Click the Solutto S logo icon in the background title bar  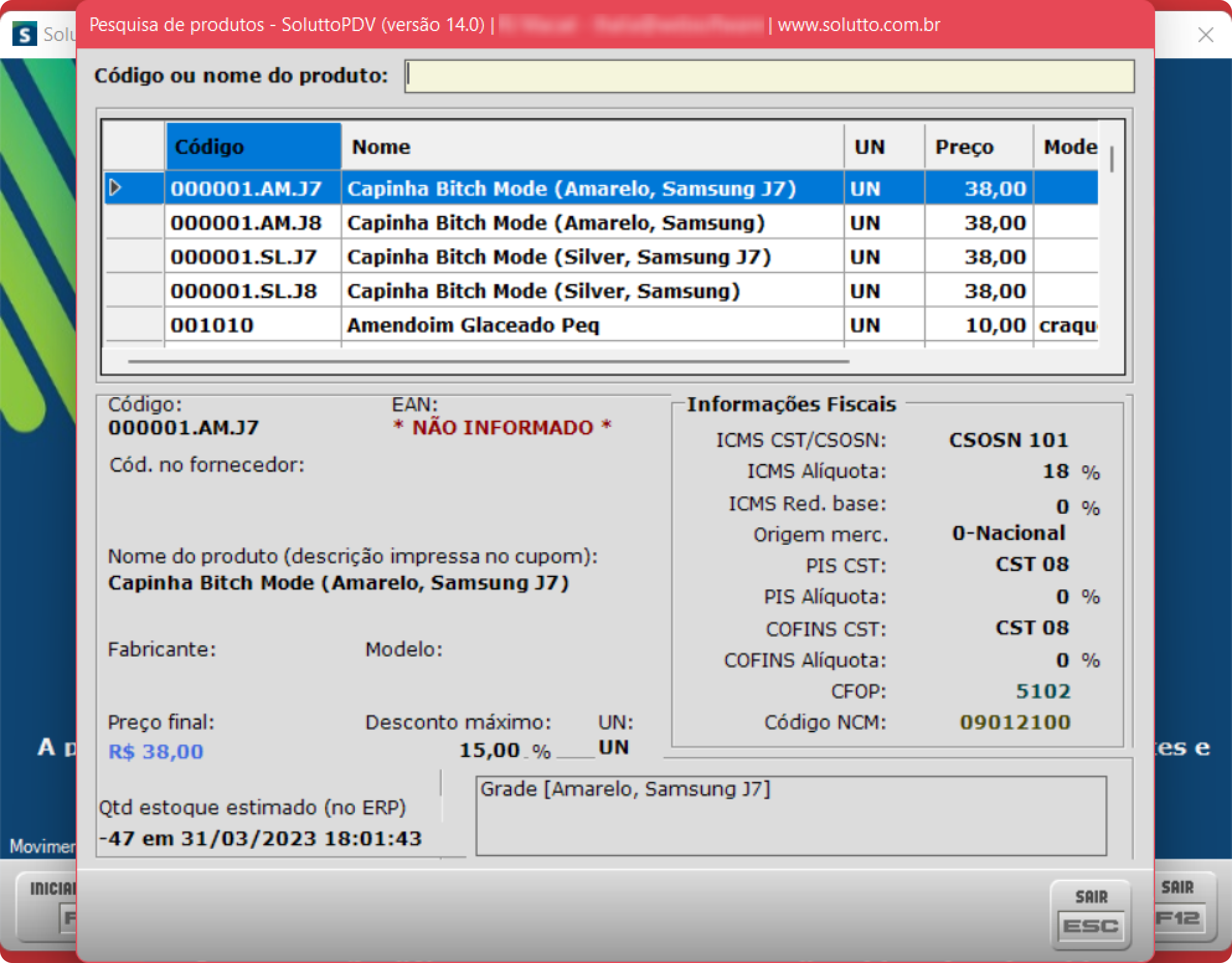click(24, 34)
